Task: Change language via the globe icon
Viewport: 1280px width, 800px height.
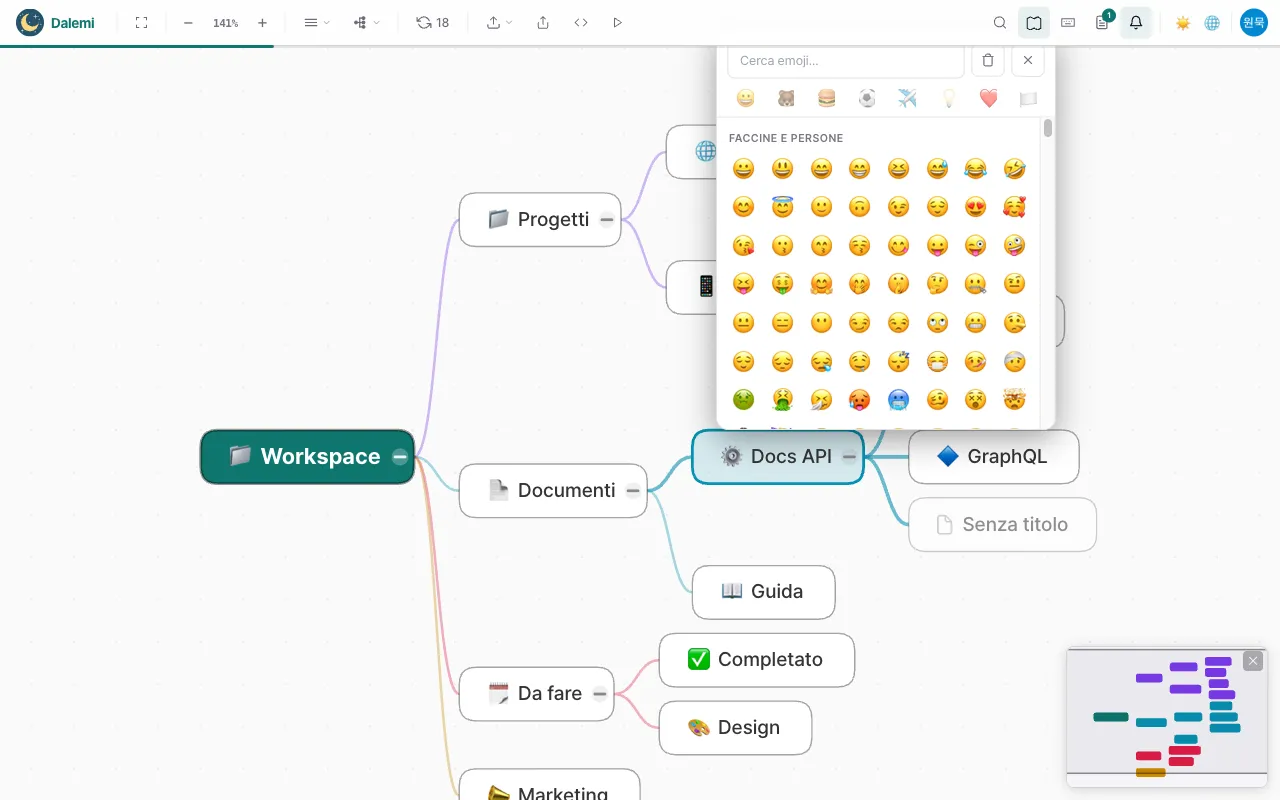Action: (1212, 22)
